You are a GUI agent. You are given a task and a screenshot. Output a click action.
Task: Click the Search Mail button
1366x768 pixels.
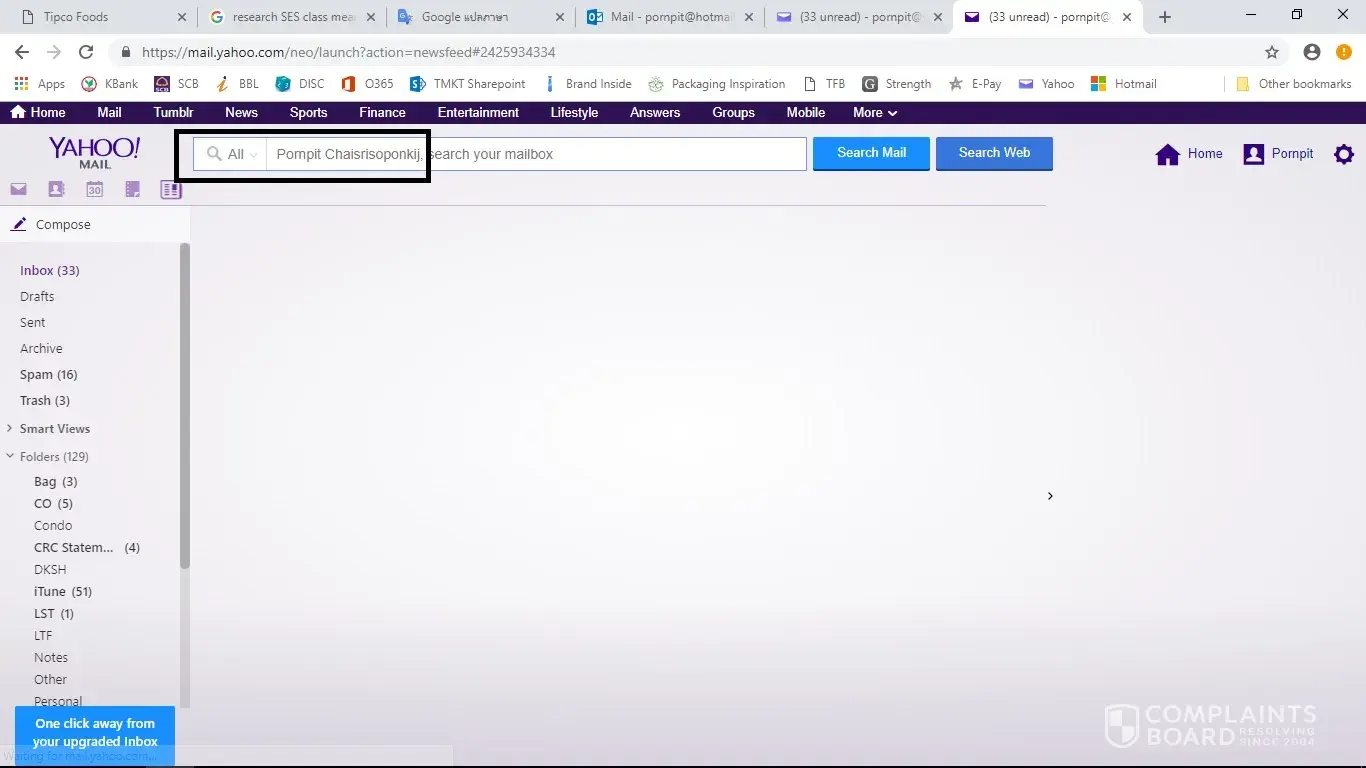tap(871, 153)
